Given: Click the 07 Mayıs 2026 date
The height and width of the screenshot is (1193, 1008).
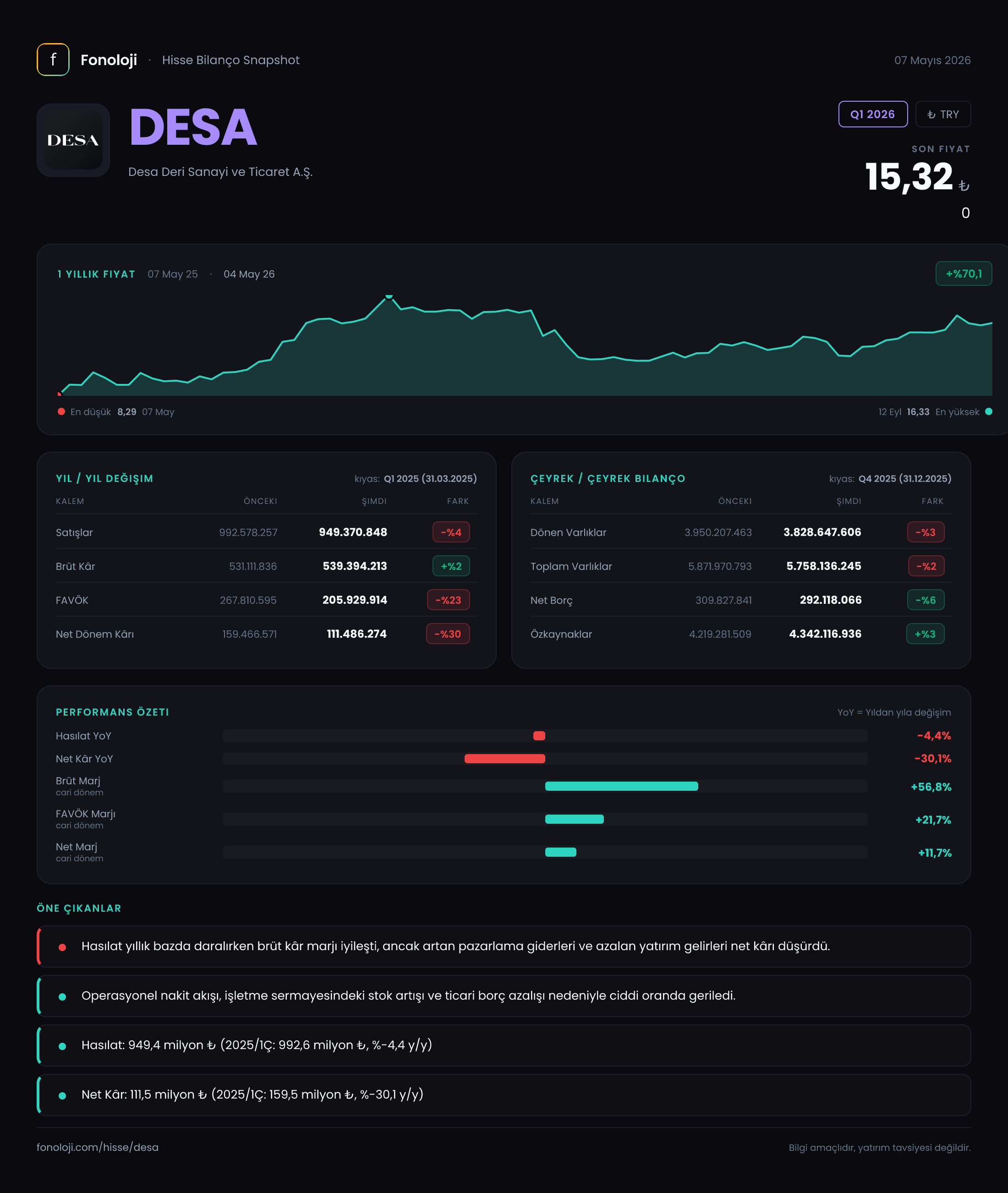Looking at the screenshot, I should point(932,60).
